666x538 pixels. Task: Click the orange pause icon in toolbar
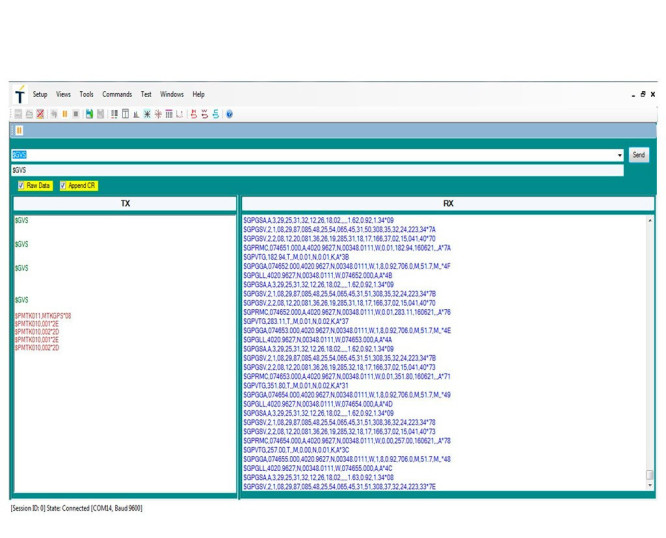click(65, 114)
